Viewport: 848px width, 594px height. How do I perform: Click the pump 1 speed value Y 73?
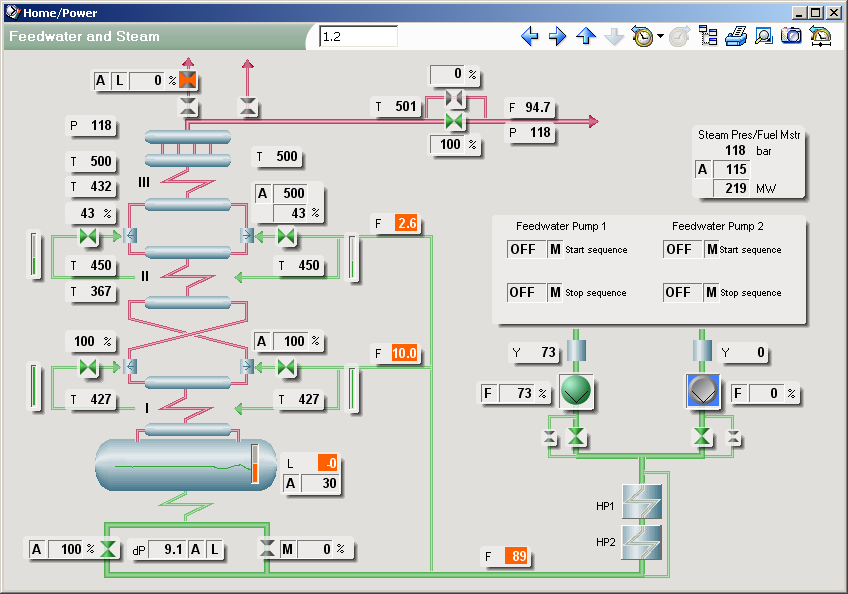547,353
